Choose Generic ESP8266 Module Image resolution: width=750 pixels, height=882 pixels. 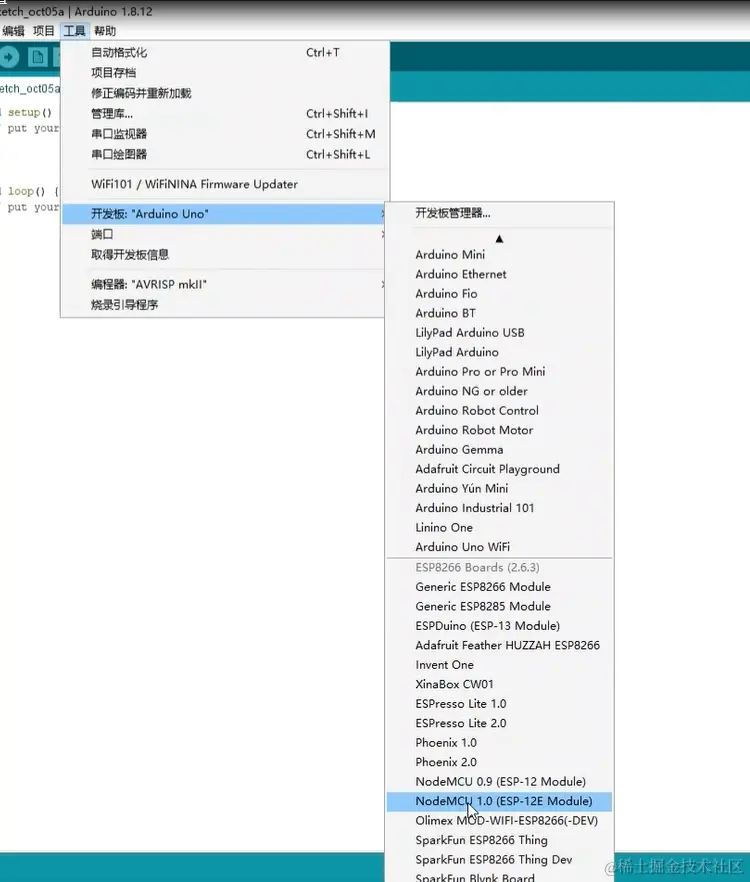pyautogui.click(x=500, y=587)
